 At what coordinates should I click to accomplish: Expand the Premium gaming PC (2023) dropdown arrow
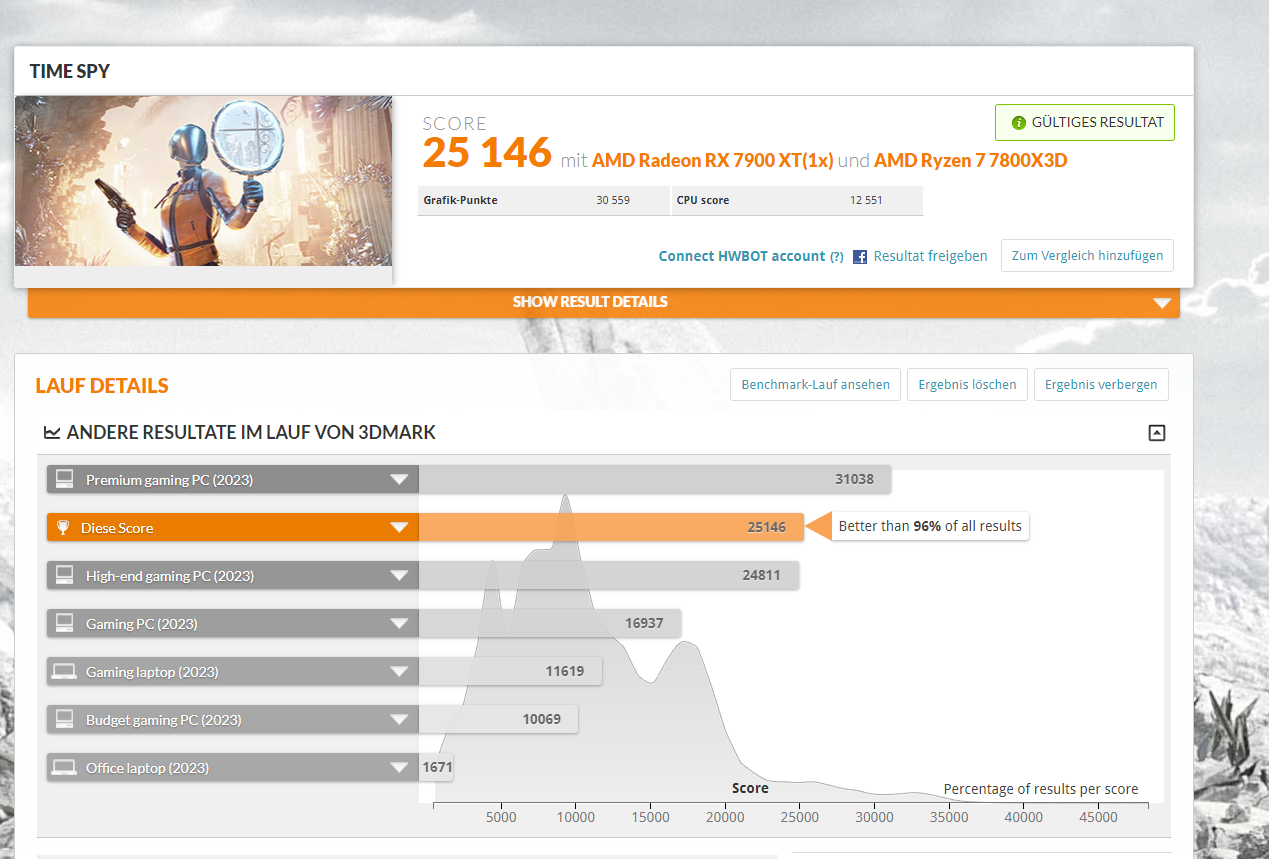click(400, 480)
